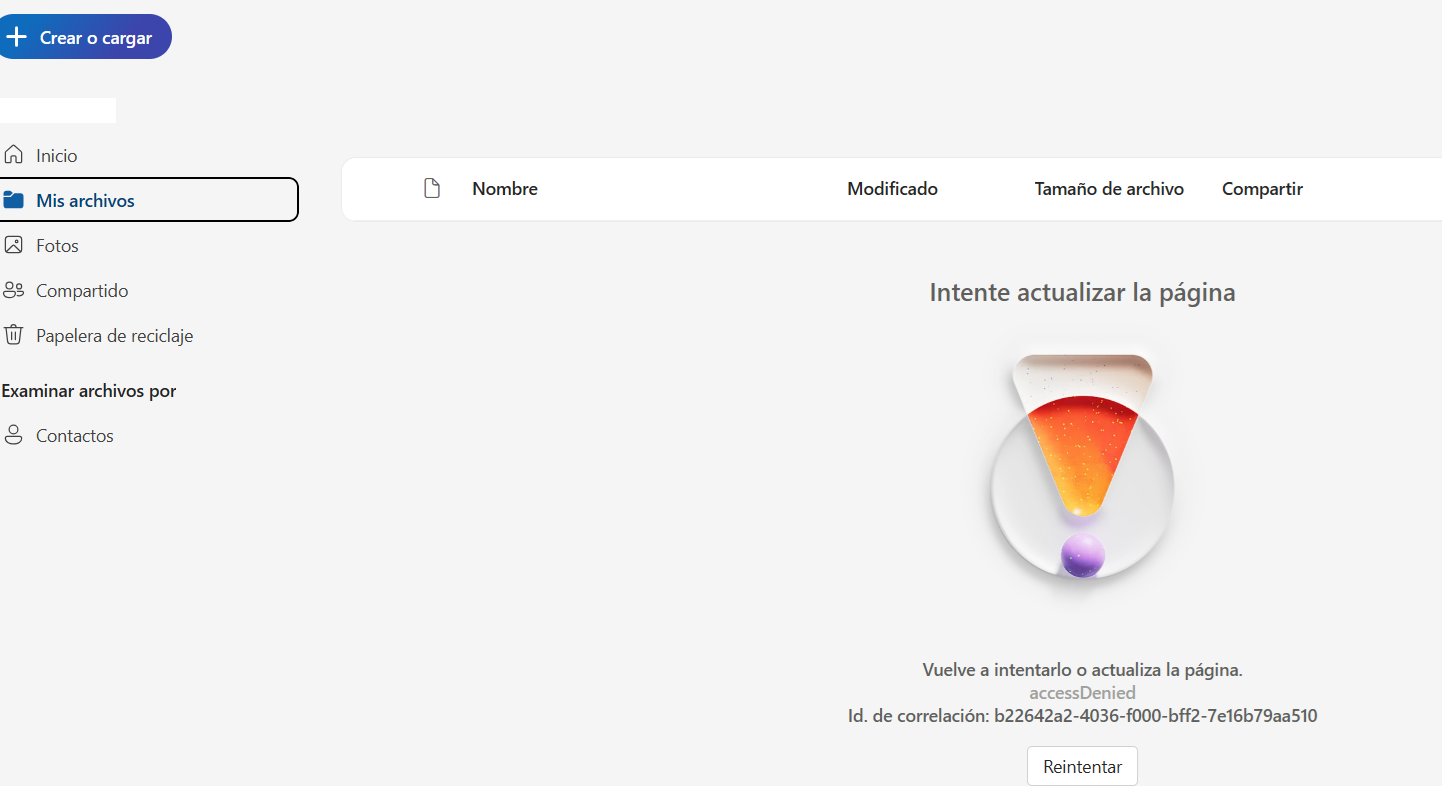The height and width of the screenshot is (786, 1442).
Task: Click the Compartido people icon
Action: [13, 290]
